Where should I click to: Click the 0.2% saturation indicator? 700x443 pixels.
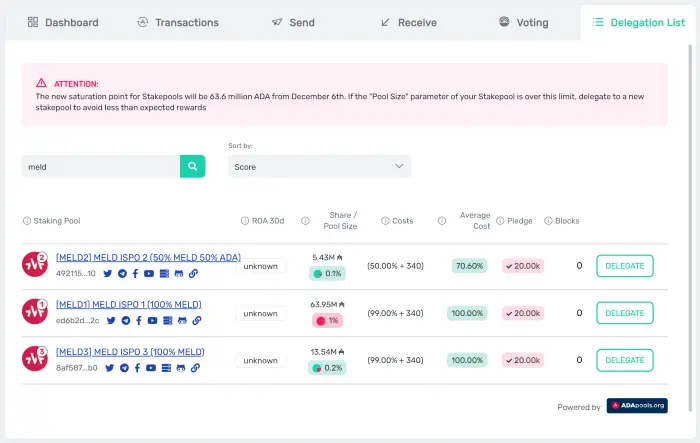(x=327, y=368)
